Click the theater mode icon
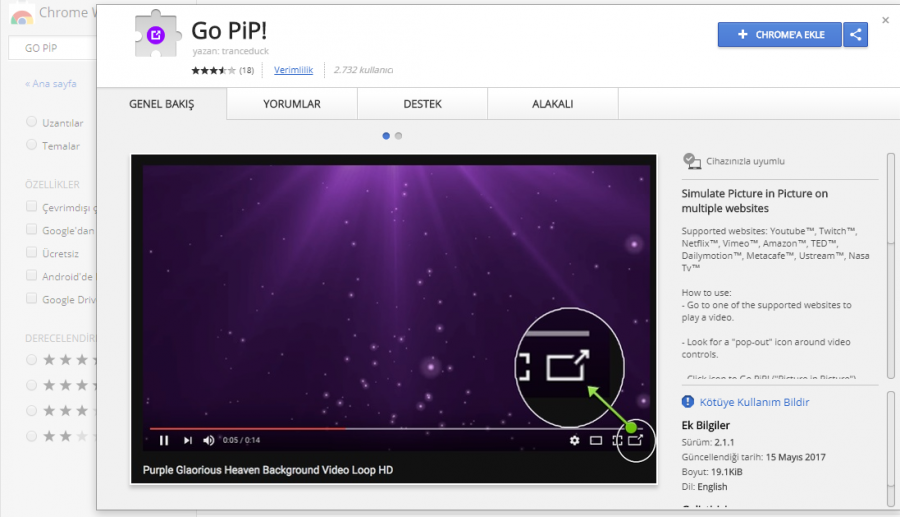Screen dimensions: 900x517 click(x=596, y=440)
